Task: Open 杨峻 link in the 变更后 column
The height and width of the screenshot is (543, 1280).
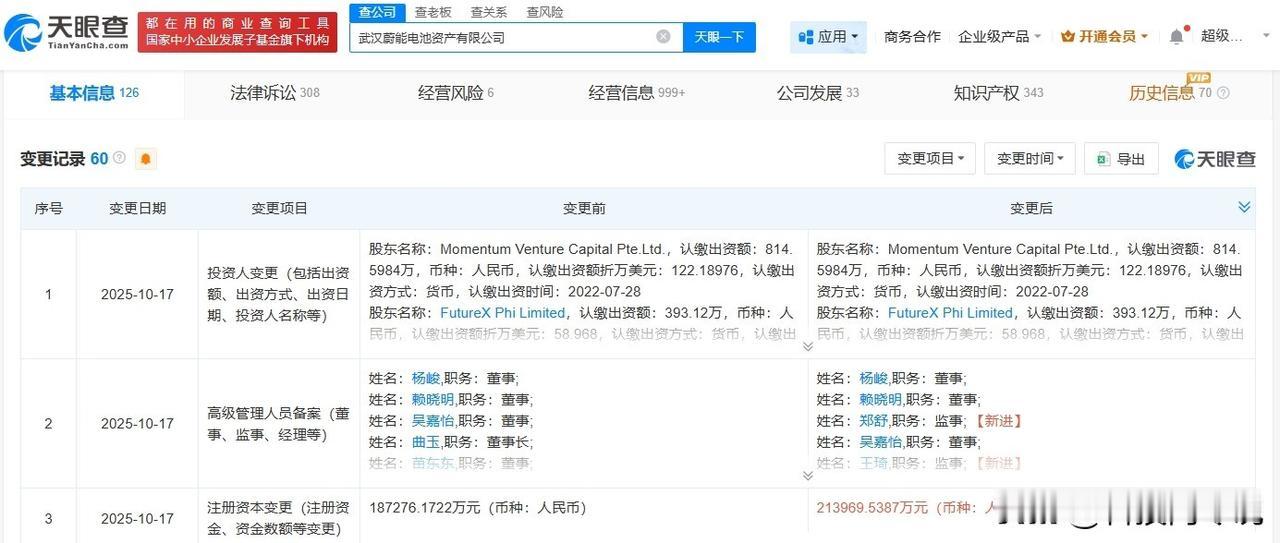Action: pyautogui.click(x=873, y=379)
